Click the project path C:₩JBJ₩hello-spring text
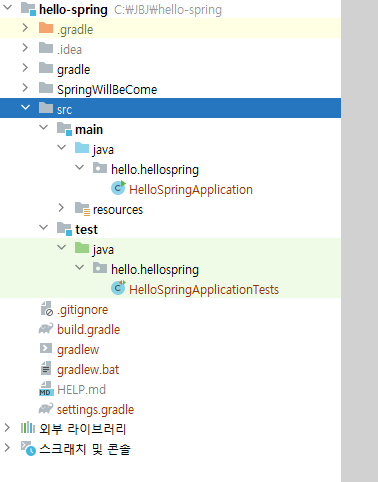 (168, 10)
